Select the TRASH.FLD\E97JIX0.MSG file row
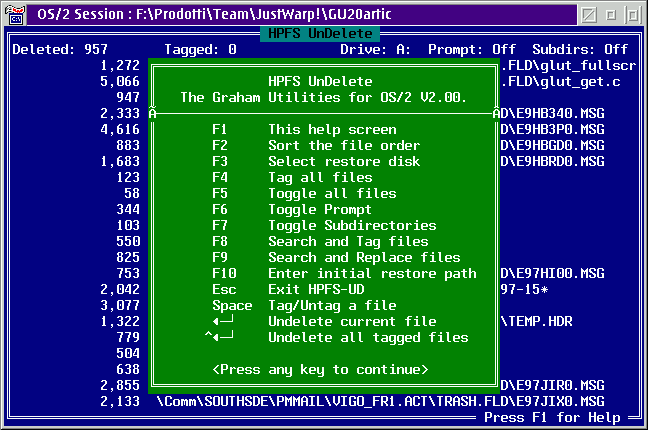 (x=380, y=401)
